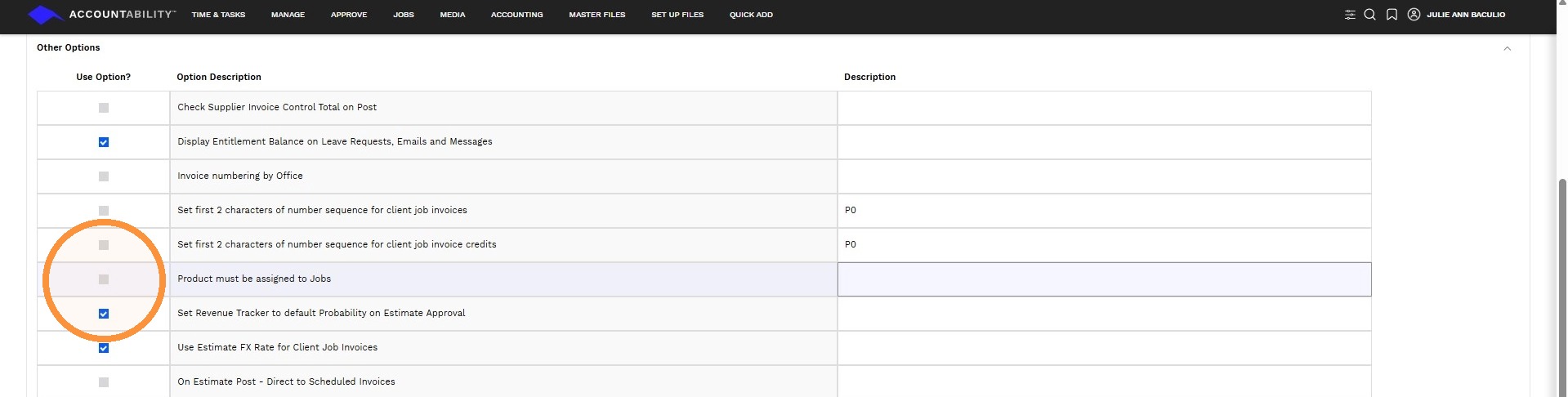Screen dimensions: 1568x397
Task: Click Description field for Product must be assigned
Action: click(x=1105, y=279)
